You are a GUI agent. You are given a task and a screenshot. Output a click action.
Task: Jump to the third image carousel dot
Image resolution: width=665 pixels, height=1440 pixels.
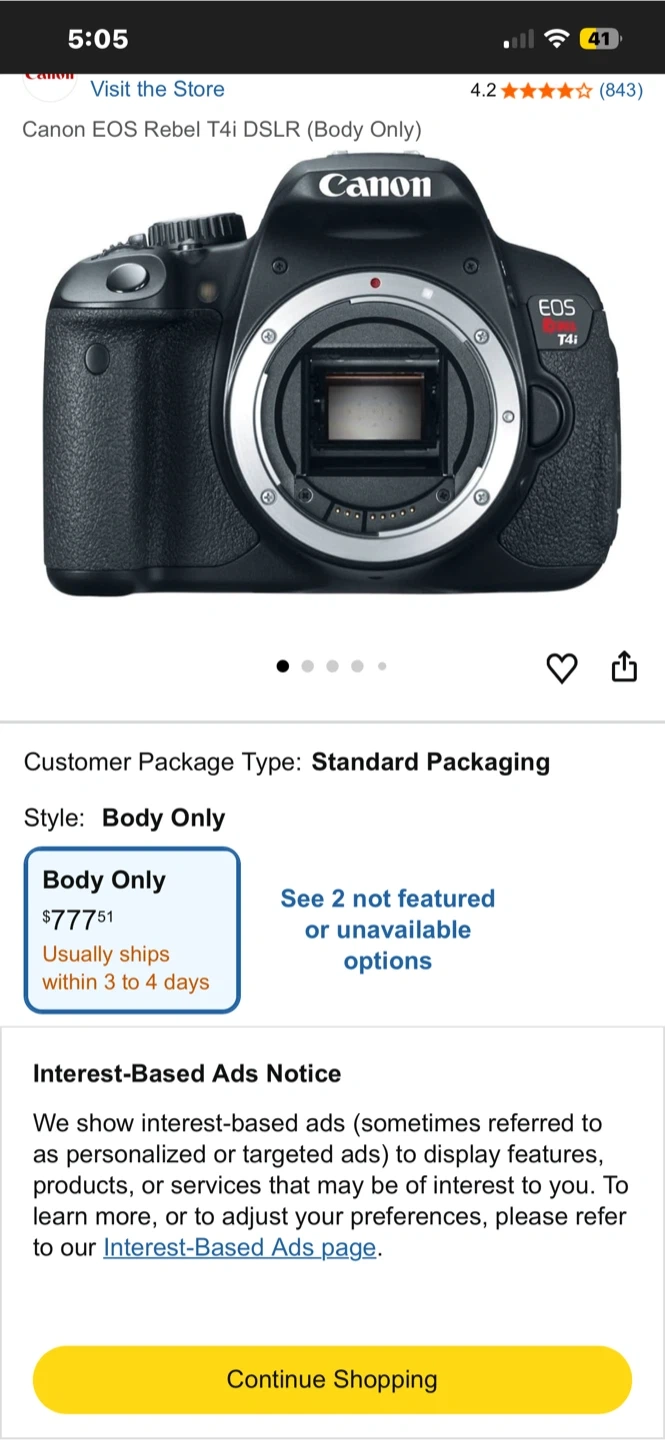[332, 666]
